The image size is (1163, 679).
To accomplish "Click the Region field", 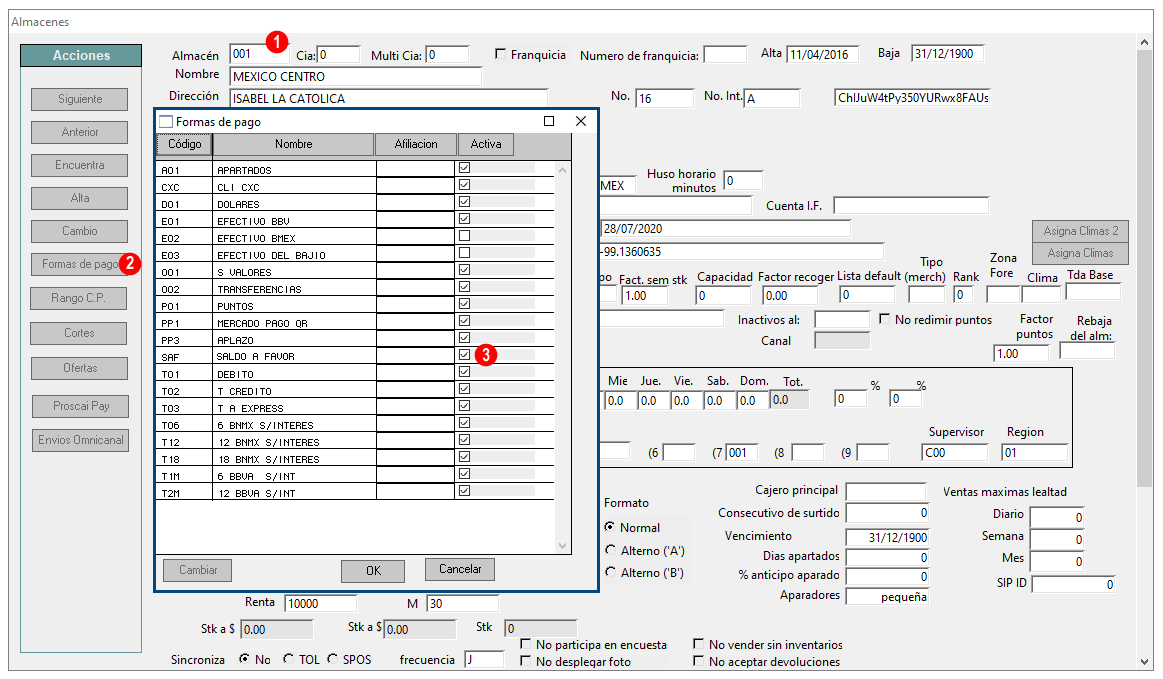I will pyautogui.click(x=1034, y=453).
